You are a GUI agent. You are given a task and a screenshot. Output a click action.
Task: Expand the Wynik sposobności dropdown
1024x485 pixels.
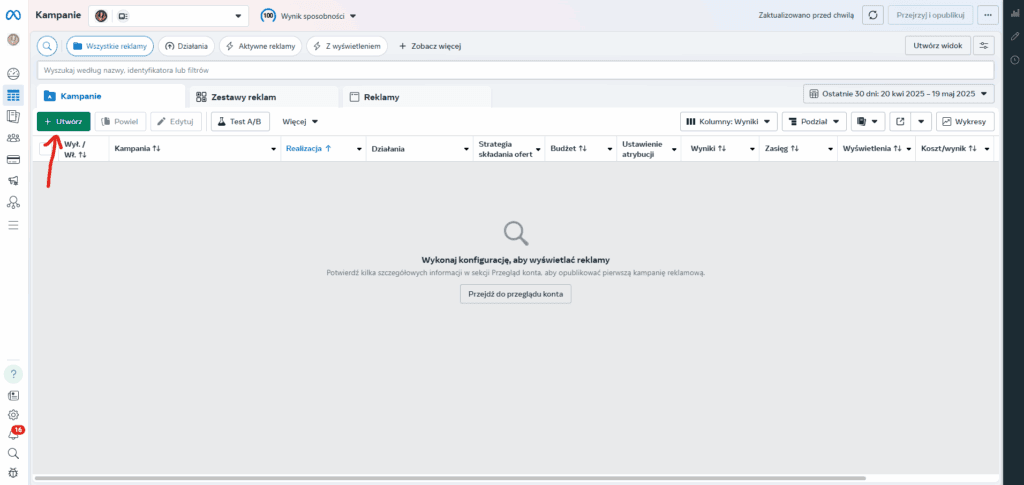tap(308, 16)
